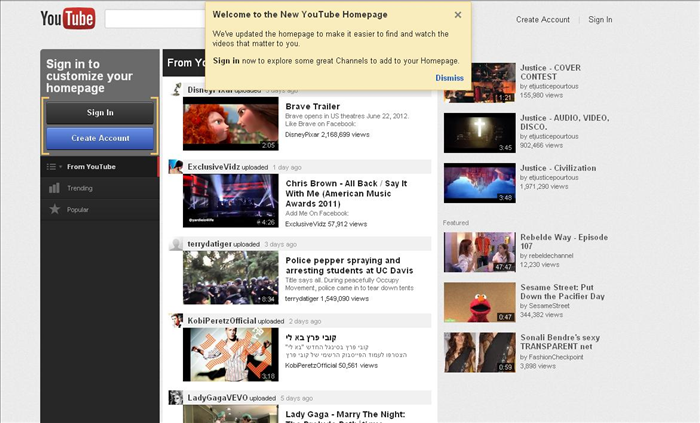Open Justice - COVER CONTEST title
This screenshot has height=423, width=700.
(550, 72)
